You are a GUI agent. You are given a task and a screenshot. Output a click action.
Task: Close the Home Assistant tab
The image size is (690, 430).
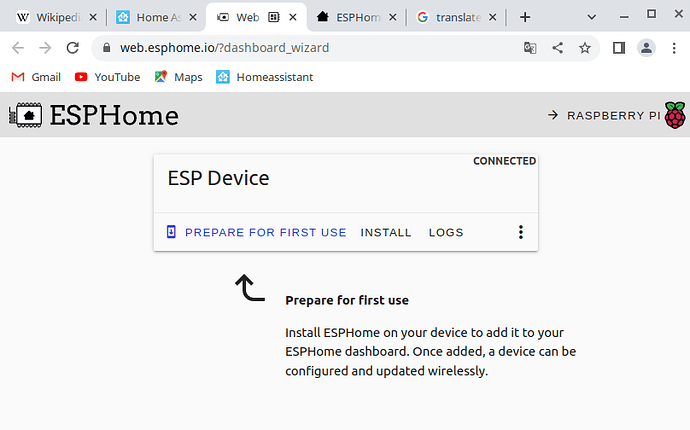tap(193, 17)
